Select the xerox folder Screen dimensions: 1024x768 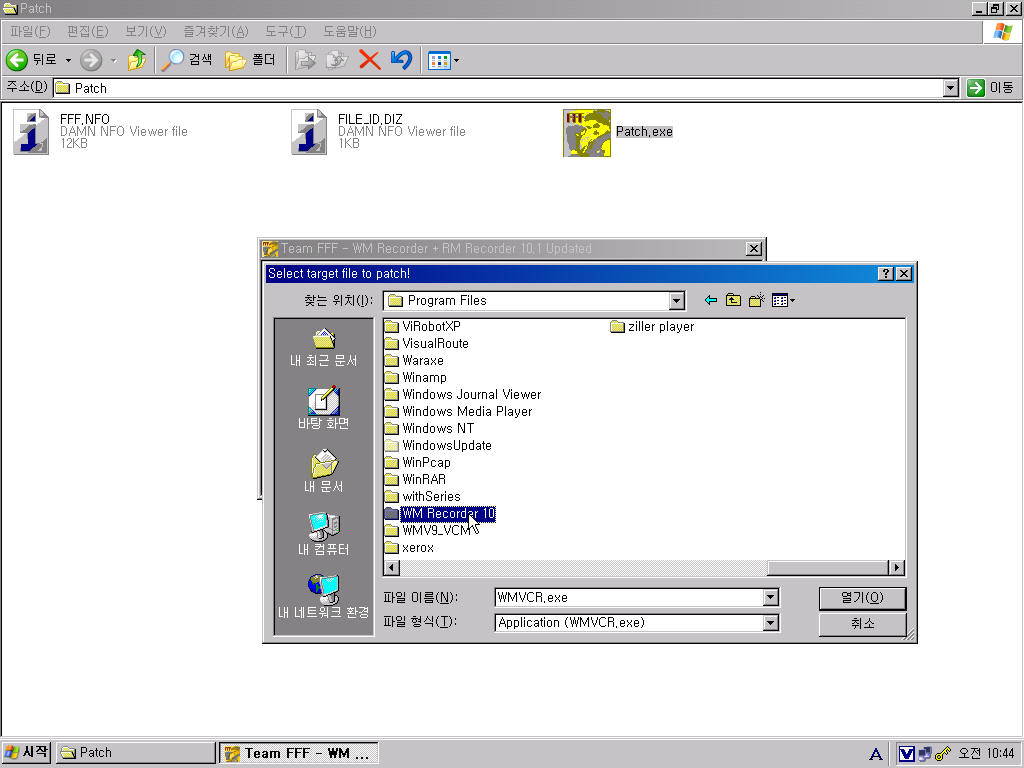coord(409,547)
